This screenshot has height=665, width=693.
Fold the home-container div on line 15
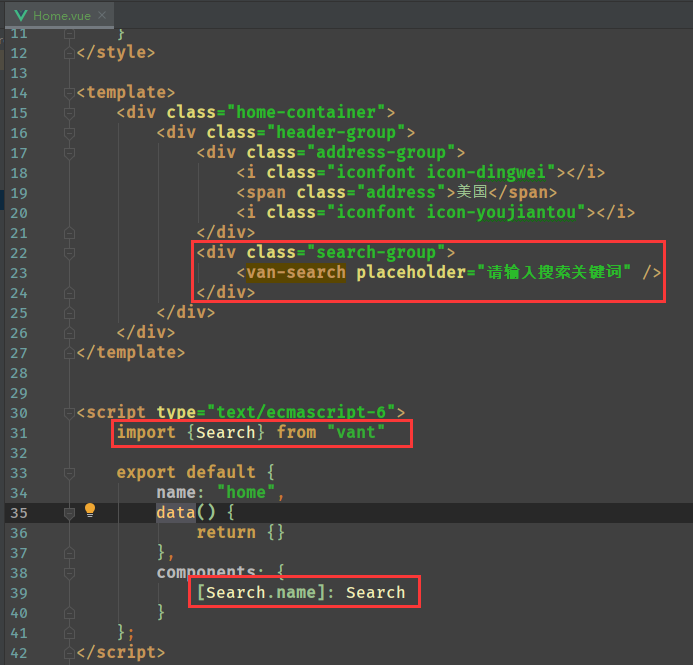[69, 113]
